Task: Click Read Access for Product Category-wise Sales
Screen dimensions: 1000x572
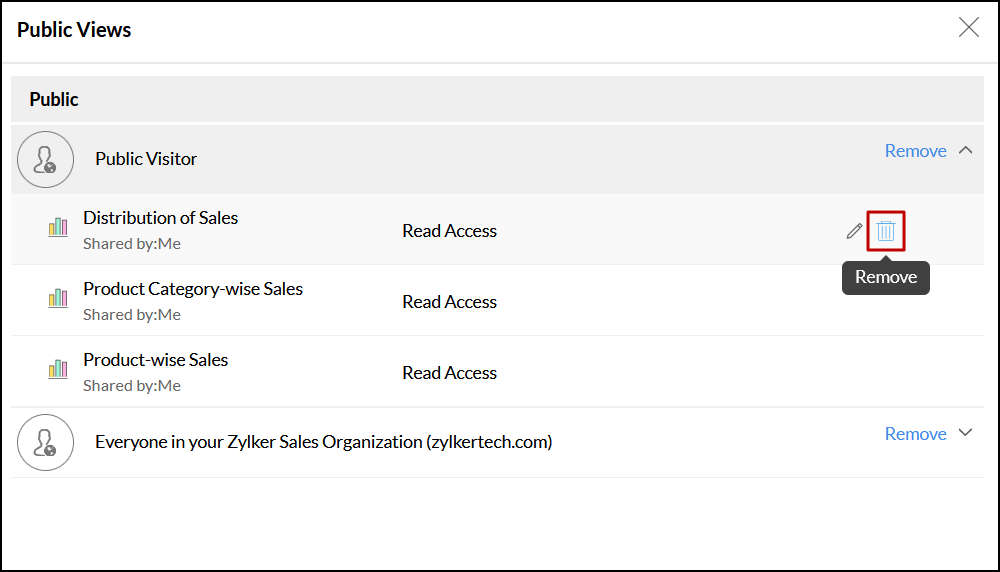Action: pos(449,302)
